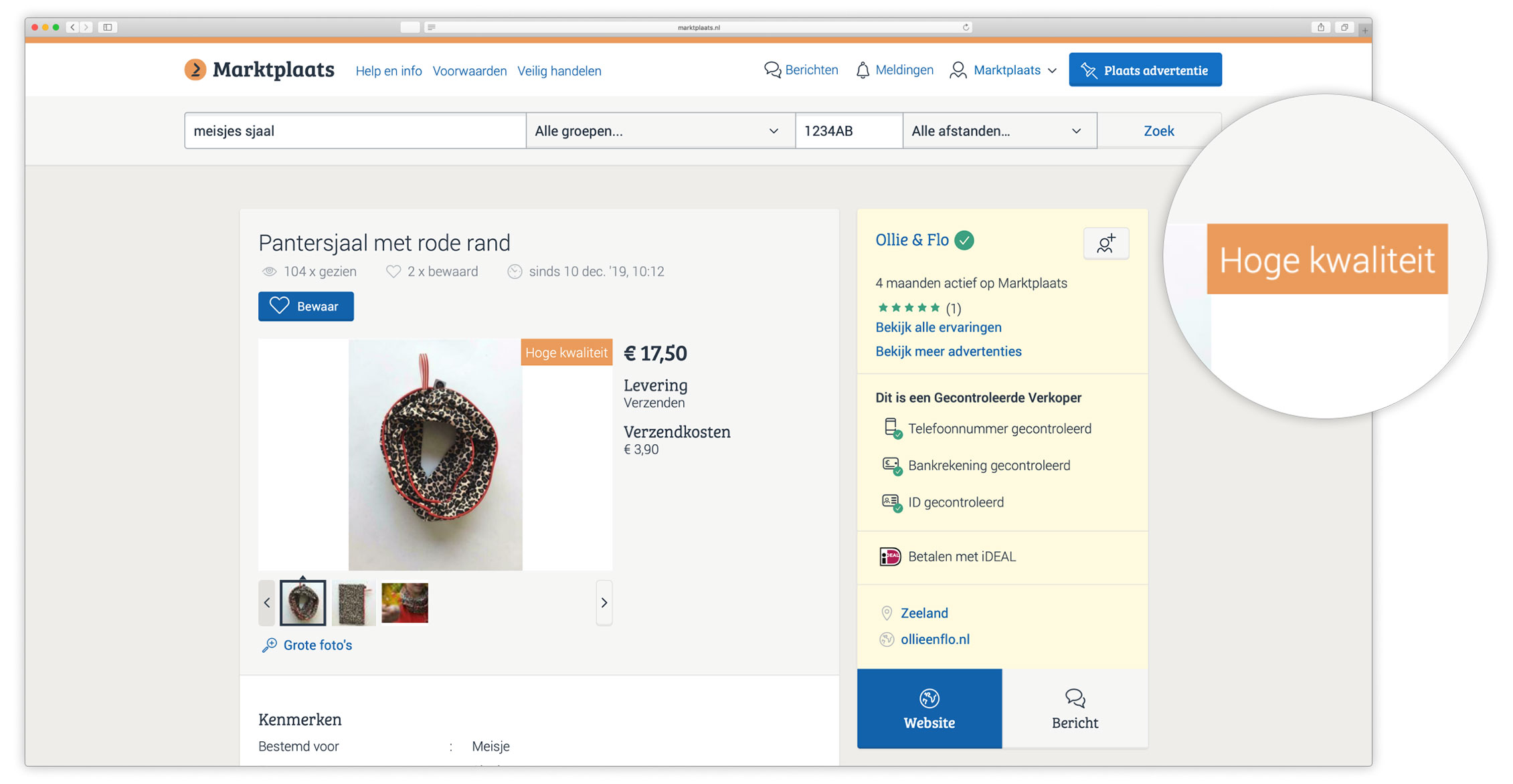Open Veilig handelen page
The width and height of the screenshot is (1513, 784).
[559, 71]
